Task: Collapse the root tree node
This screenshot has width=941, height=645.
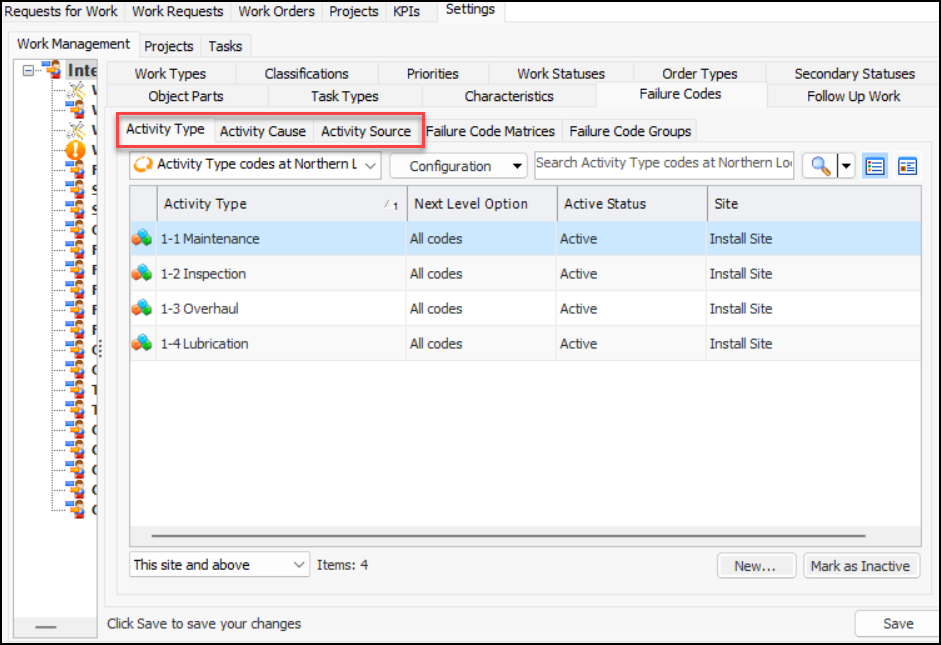Action: click(x=28, y=71)
